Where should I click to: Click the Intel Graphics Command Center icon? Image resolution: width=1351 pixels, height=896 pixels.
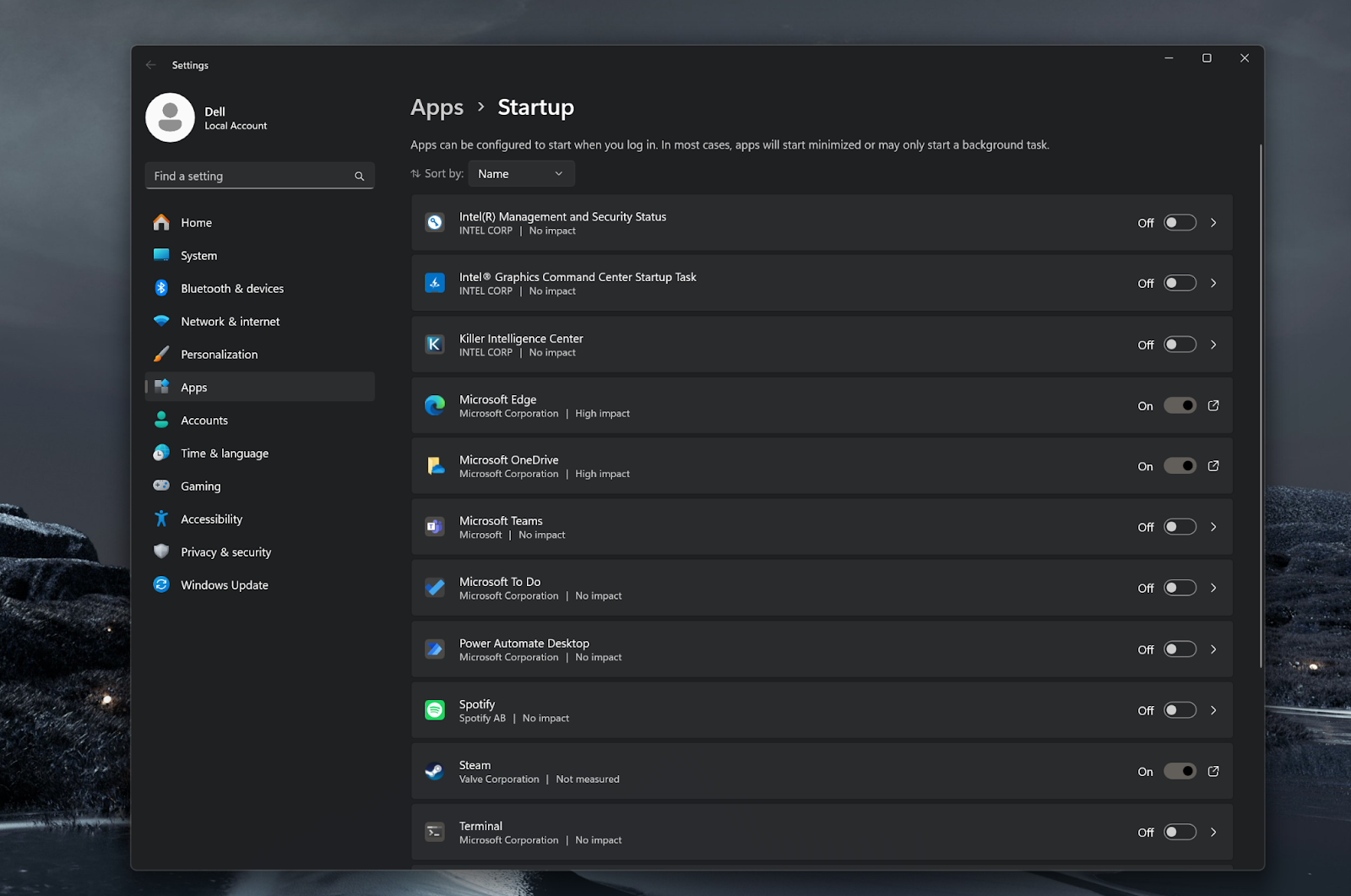(435, 284)
